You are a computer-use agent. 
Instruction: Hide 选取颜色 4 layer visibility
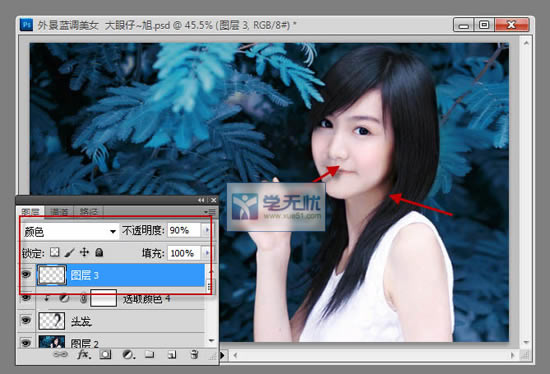(x=26, y=298)
